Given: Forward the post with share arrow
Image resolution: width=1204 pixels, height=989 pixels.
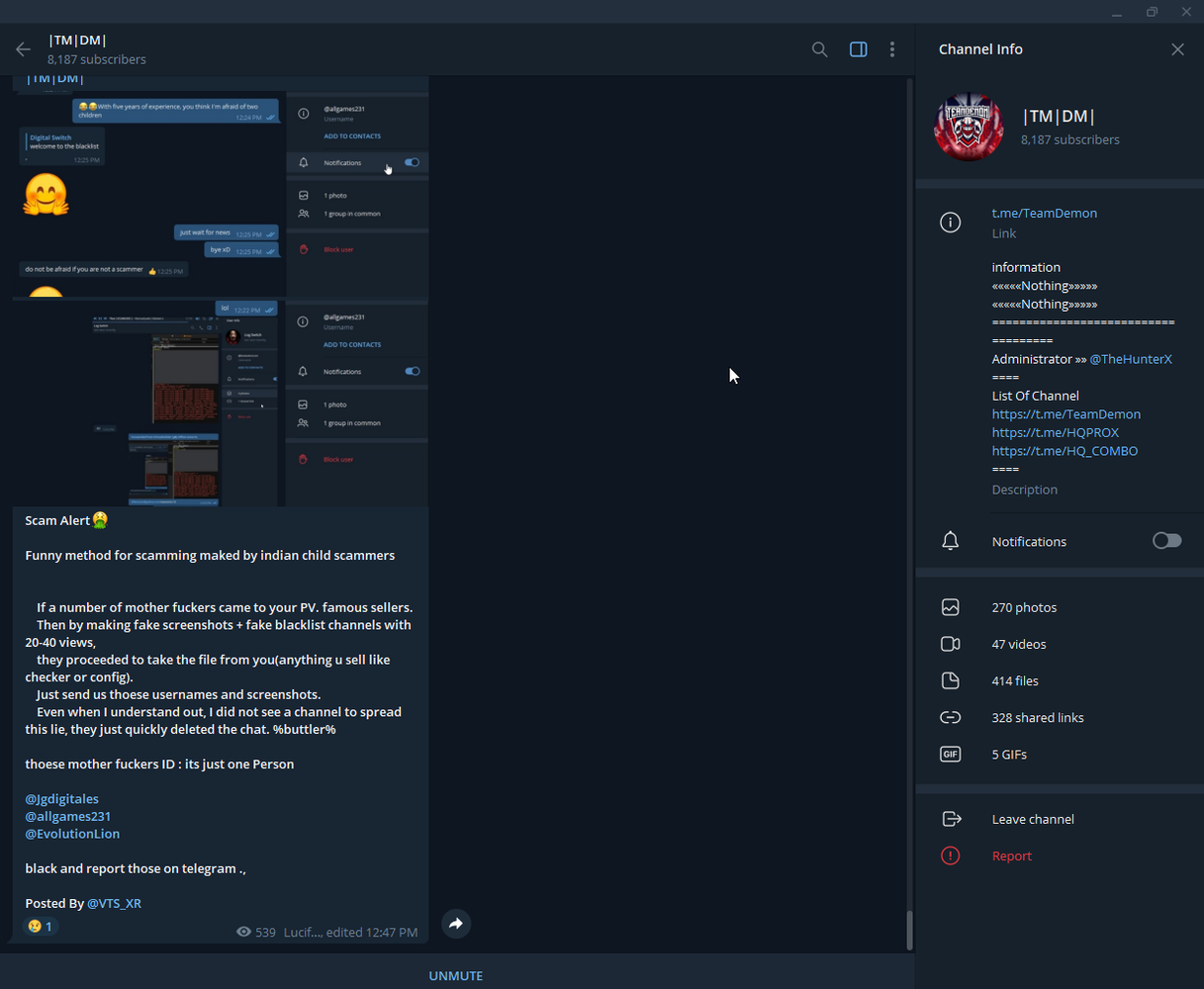Looking at the screenshot, I should coord(455,924).
